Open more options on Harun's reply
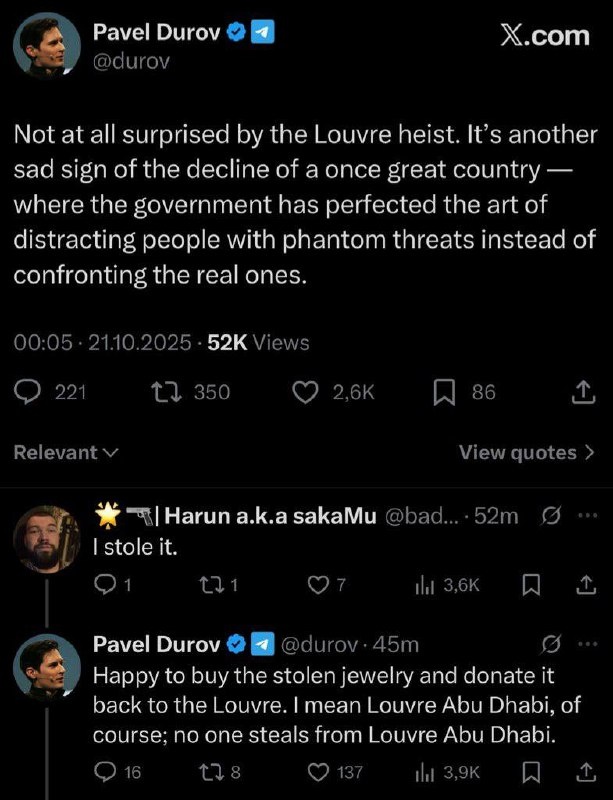Viewport: 613px width, 800px height. coord(588,515)
